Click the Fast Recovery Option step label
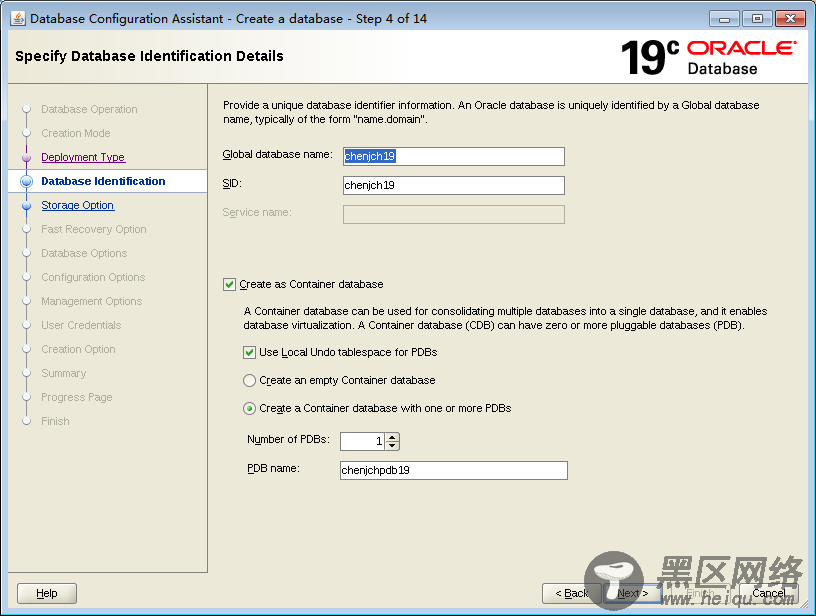 [94, 229]
